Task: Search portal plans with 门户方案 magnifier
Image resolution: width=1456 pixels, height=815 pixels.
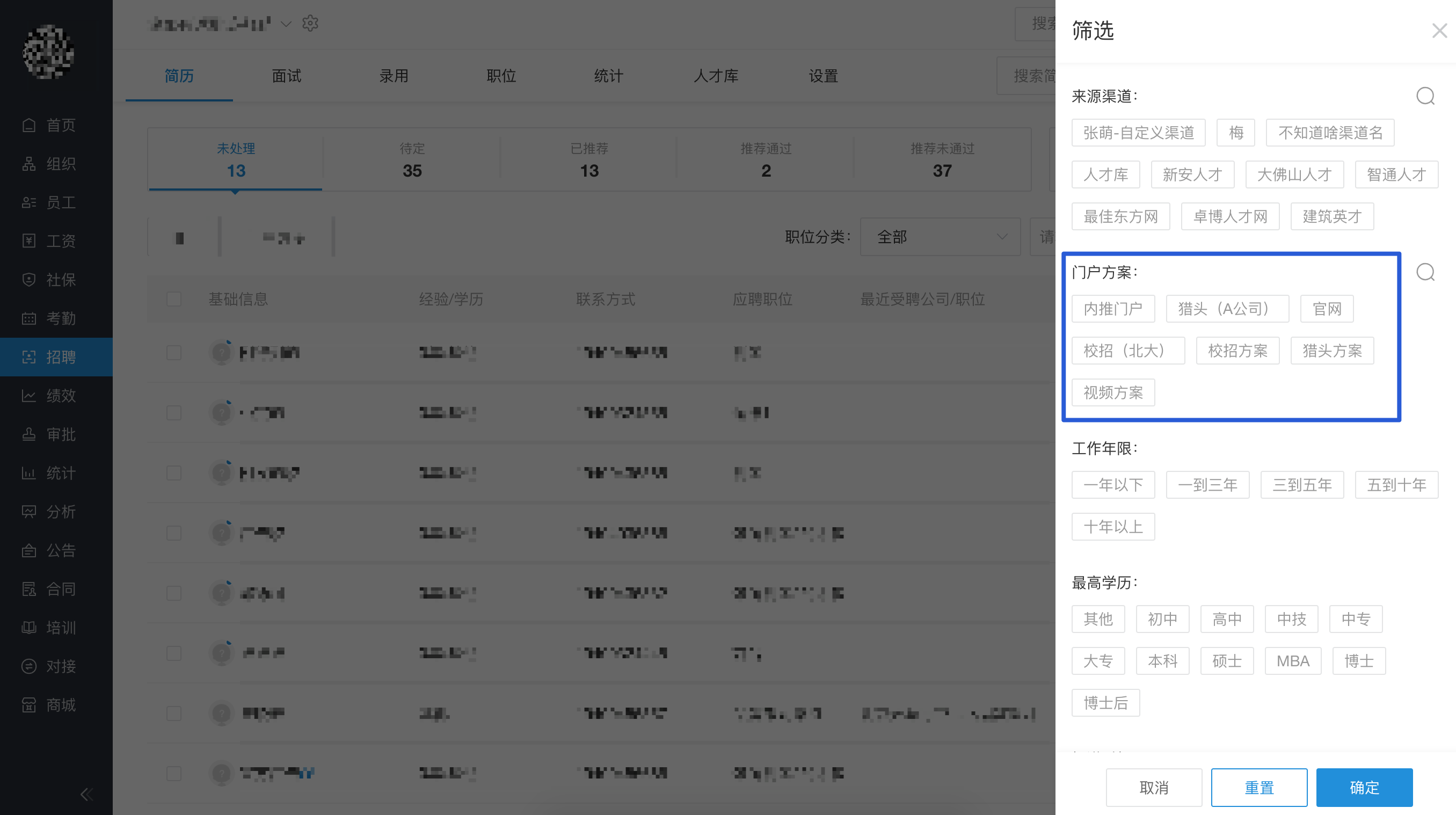Action: pyautogui.click(x=1425, y=272)
